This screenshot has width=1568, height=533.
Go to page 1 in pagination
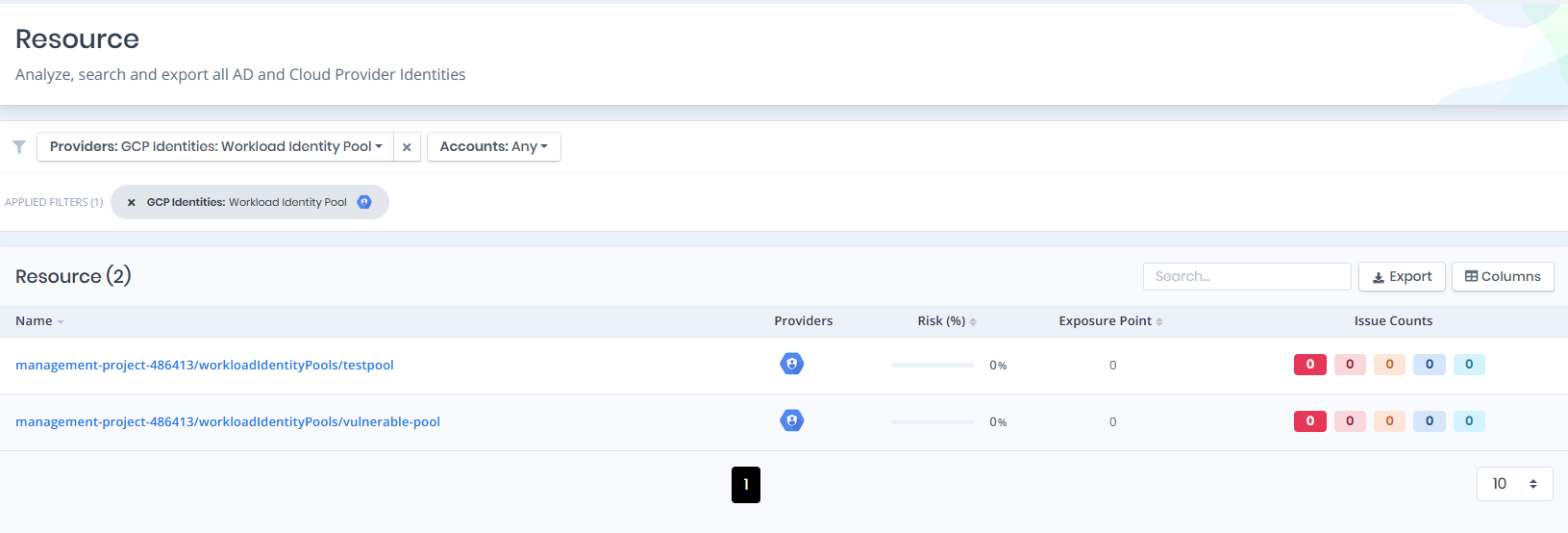pyautogui.click(x=746, y=485)
